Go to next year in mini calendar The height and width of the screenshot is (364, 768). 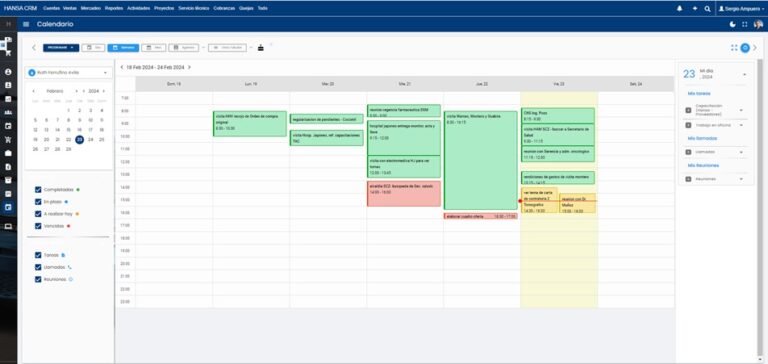pyautogui.click(x=104, y=91)
